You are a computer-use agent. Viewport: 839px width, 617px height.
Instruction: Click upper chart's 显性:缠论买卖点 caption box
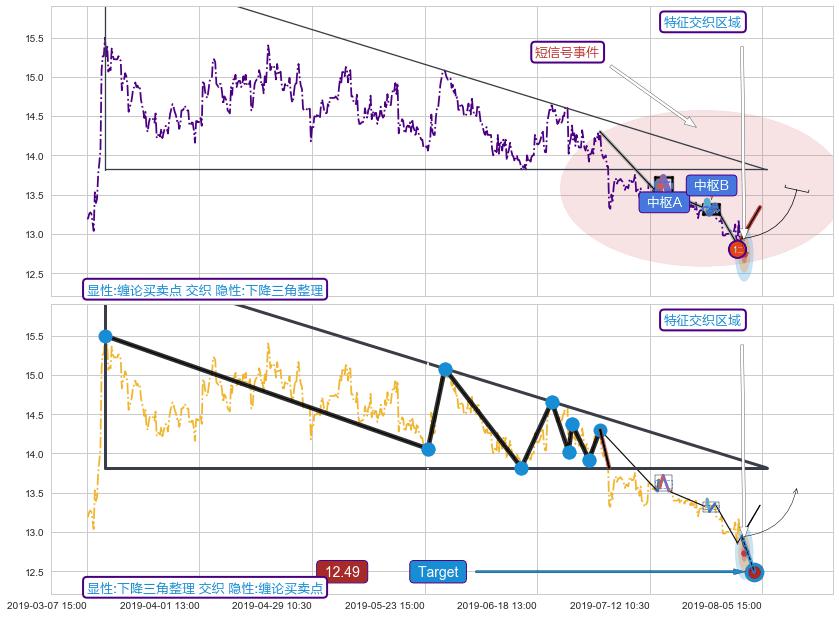(x=205, y=290)
